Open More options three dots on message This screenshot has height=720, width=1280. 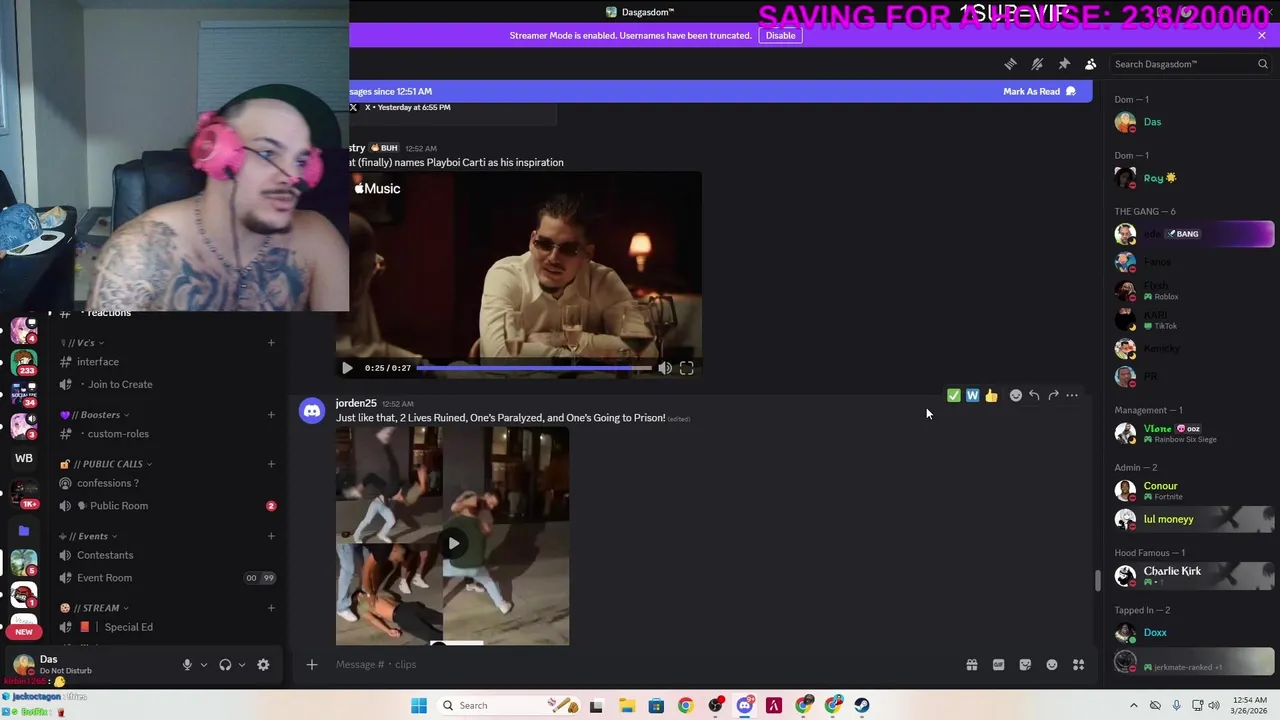pos(1072,396)
